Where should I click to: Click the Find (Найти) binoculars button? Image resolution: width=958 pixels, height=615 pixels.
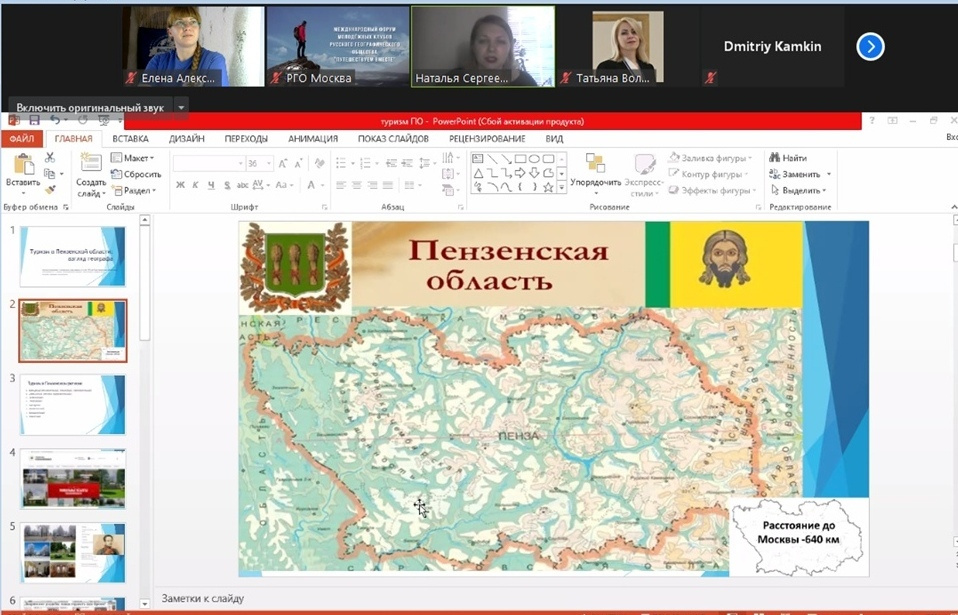(788, 158)
